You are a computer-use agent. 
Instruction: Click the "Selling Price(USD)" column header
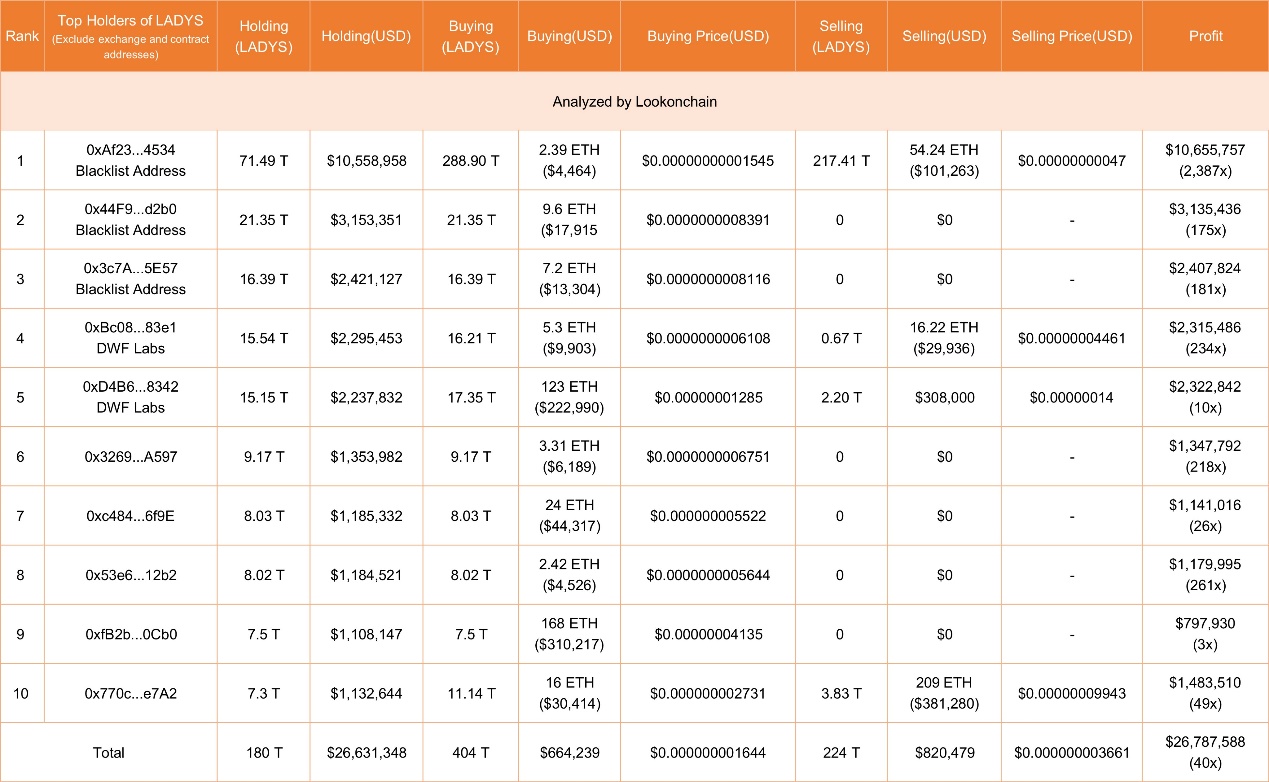[x=1072, y=36]
